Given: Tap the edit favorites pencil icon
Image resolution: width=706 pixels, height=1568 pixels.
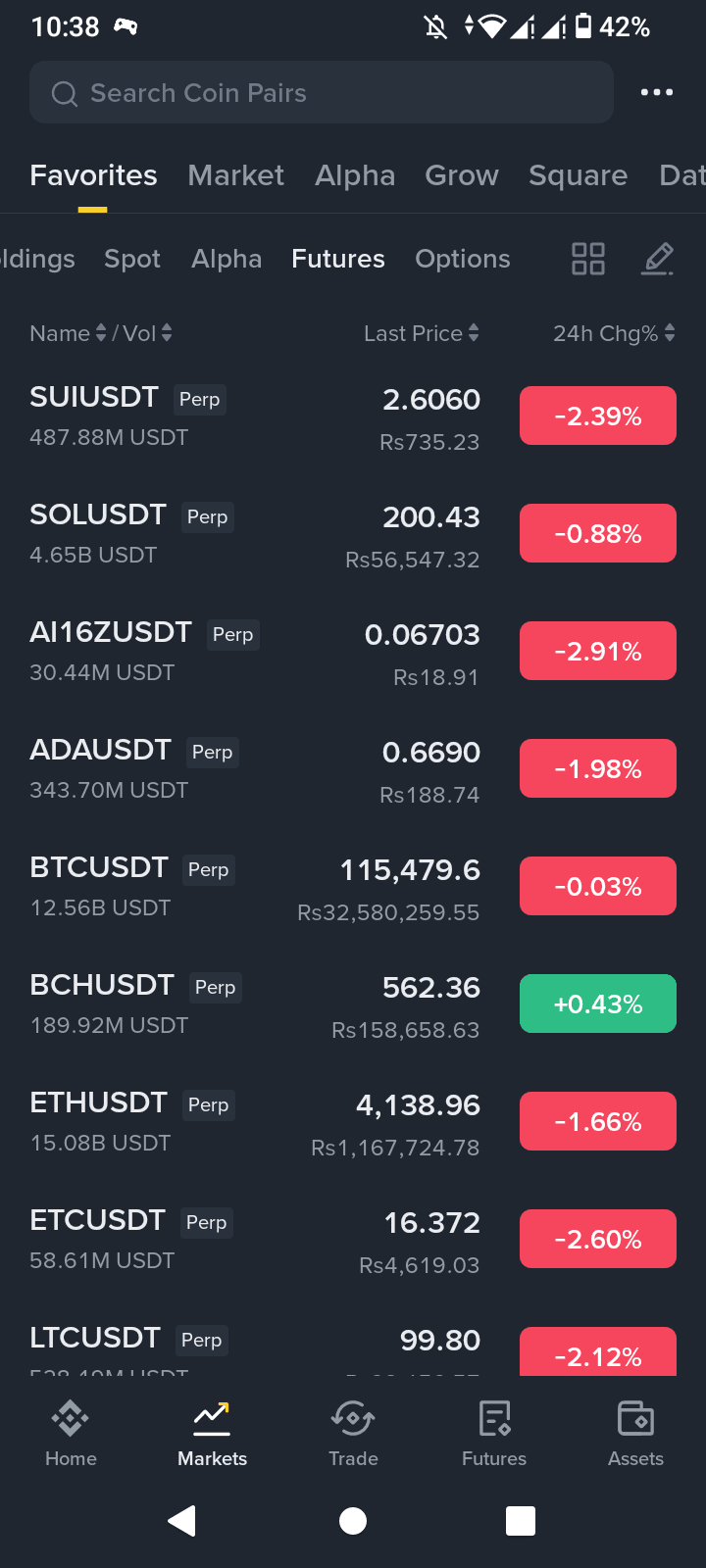Looking at the screenshot, I should coord(657,259).
